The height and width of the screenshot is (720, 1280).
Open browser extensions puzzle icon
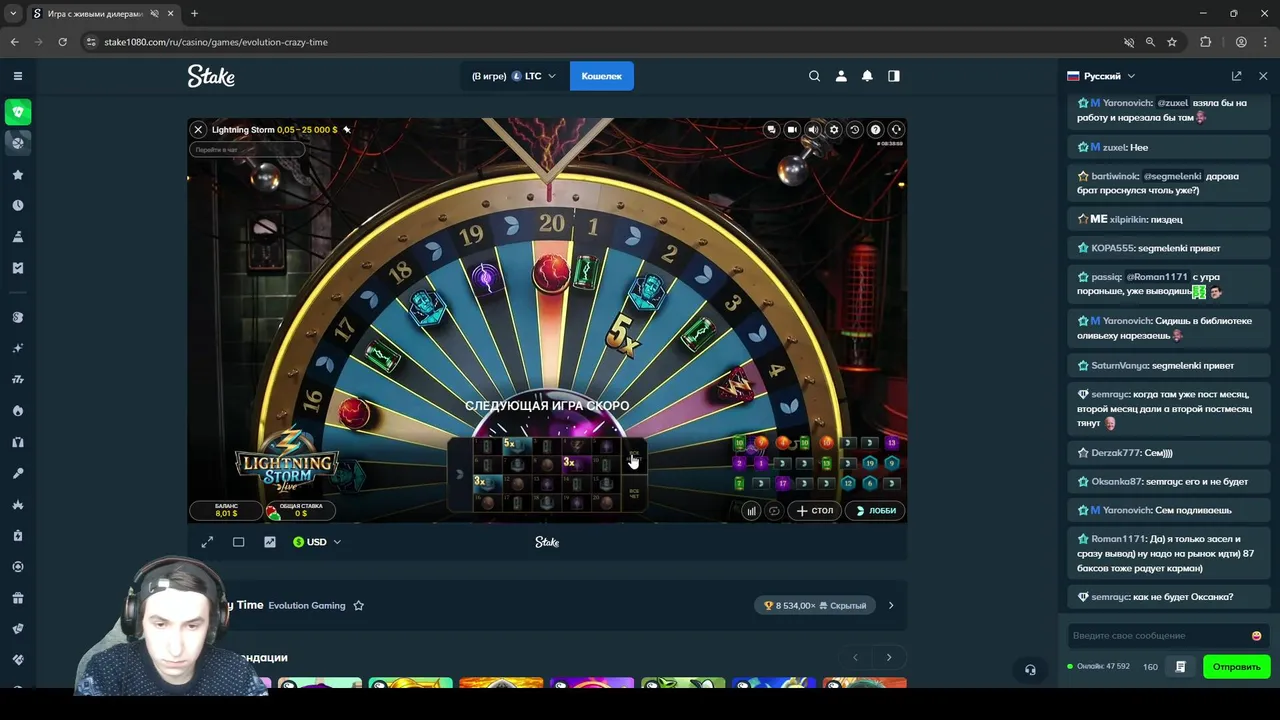(1205, 42)
